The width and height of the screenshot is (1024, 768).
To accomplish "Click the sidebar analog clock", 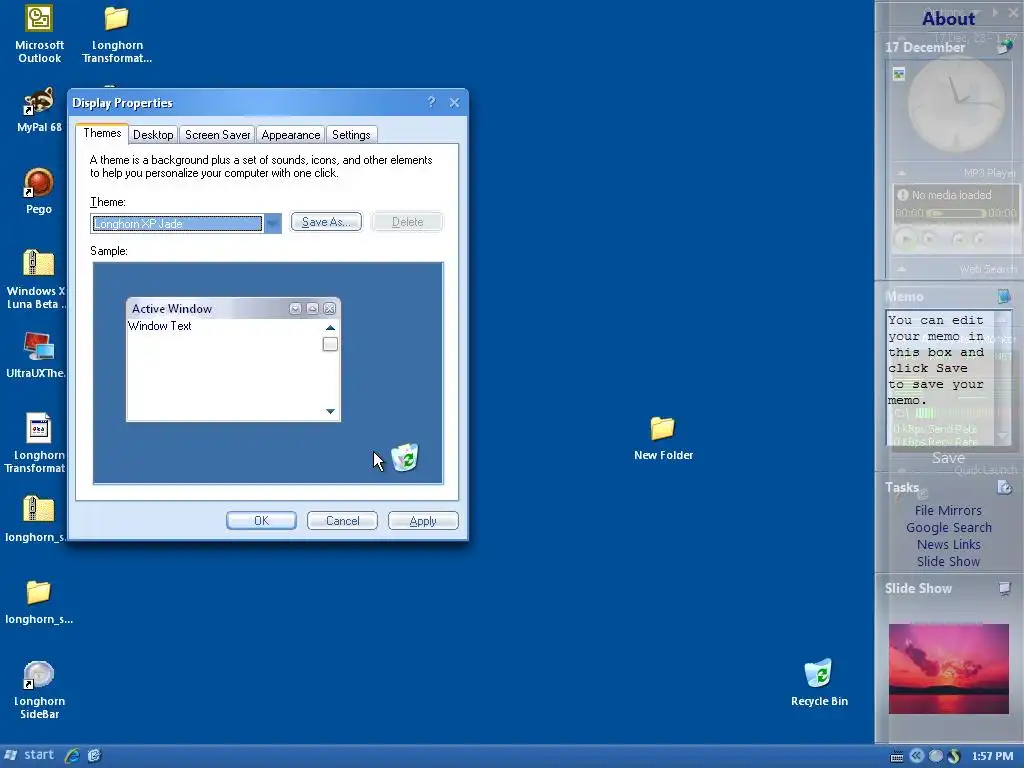I will point(956,103).
